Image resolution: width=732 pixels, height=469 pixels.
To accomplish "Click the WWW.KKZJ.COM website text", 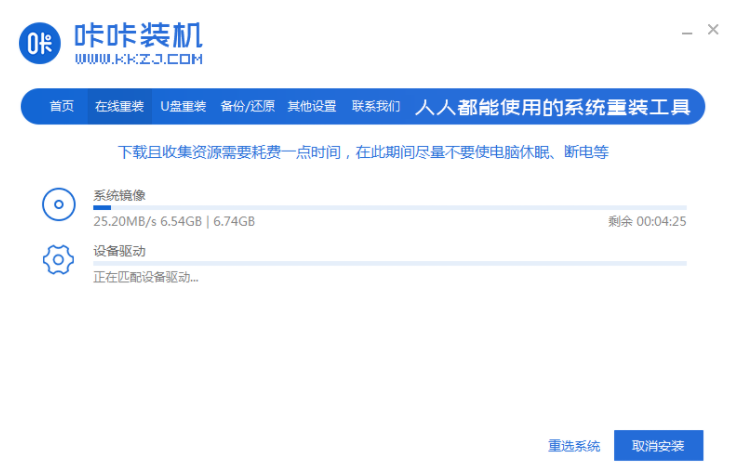I will pos(139,59).
